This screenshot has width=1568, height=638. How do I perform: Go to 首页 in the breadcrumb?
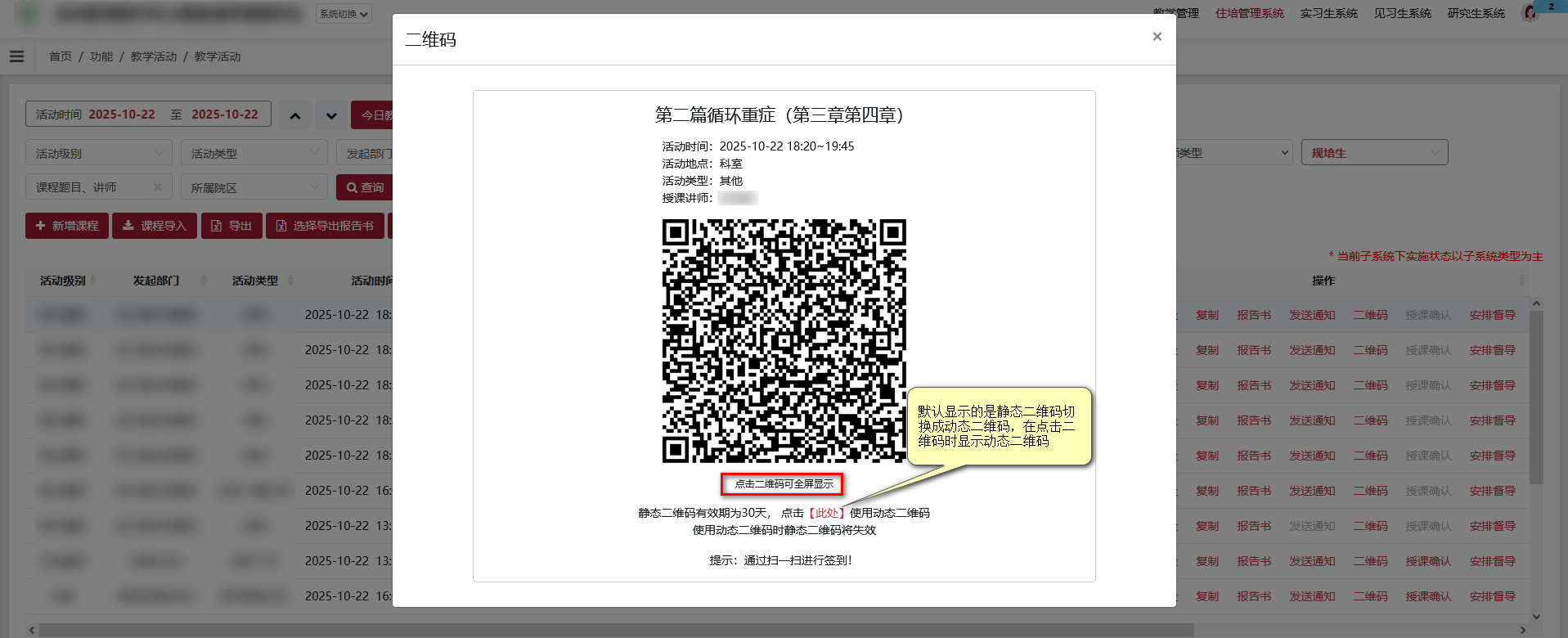tap(61, 56)
